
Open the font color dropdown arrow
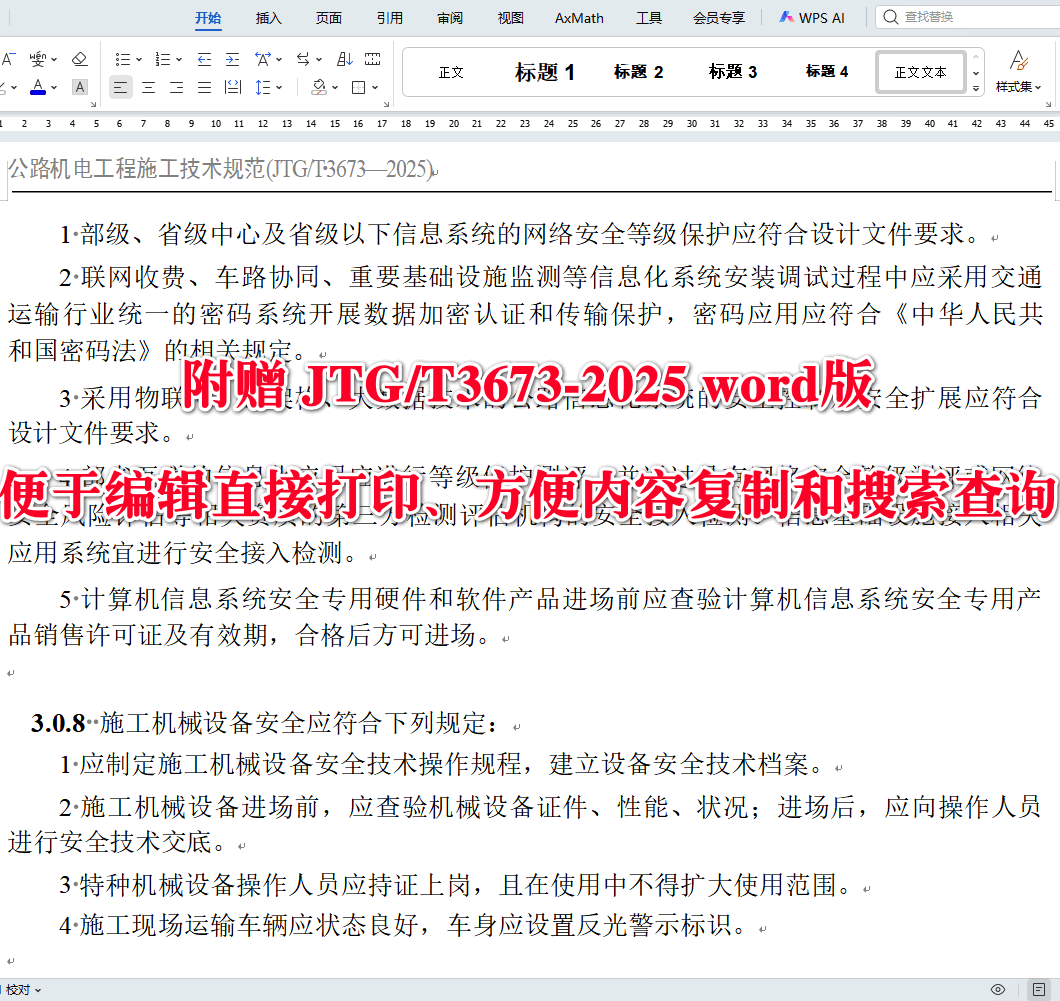pos(53,88)
